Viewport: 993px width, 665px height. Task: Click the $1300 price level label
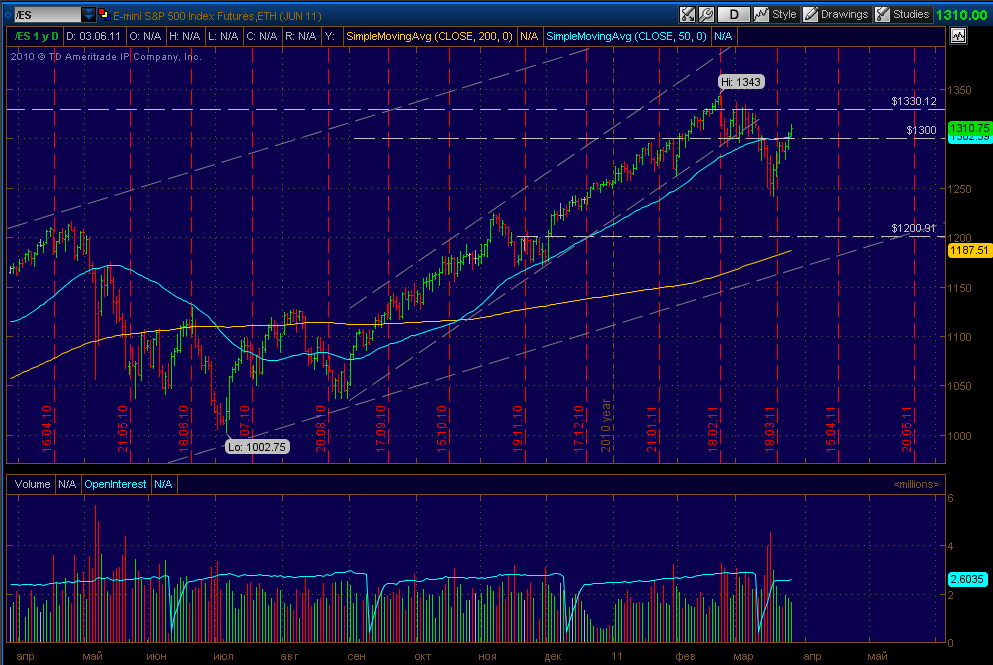click(x=921, y=130)
